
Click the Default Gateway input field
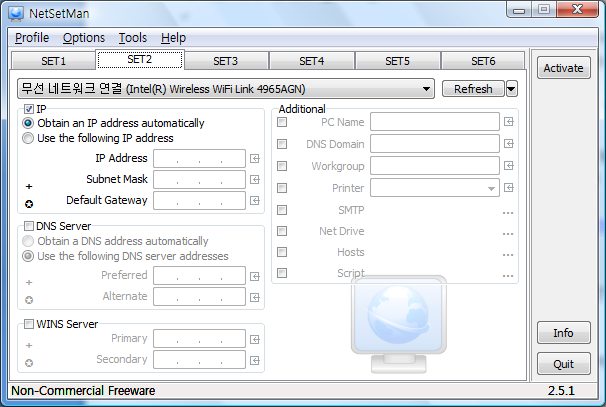pyautogui.click(x=199, y=200)
